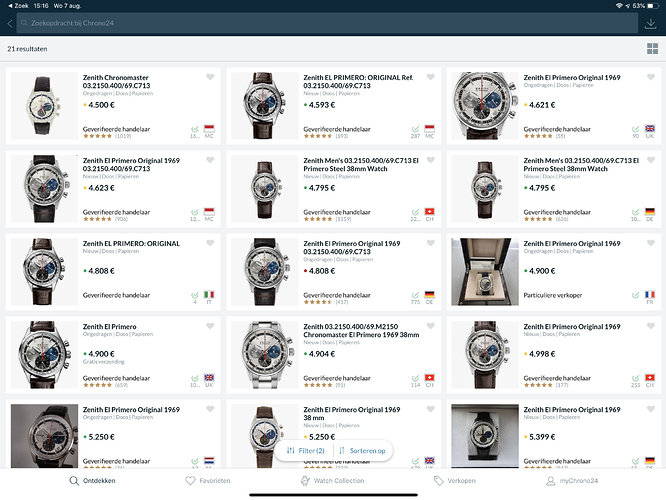
Task: Favorite the 4.623 € El Primero Original listing
Action: coord(210,160)
